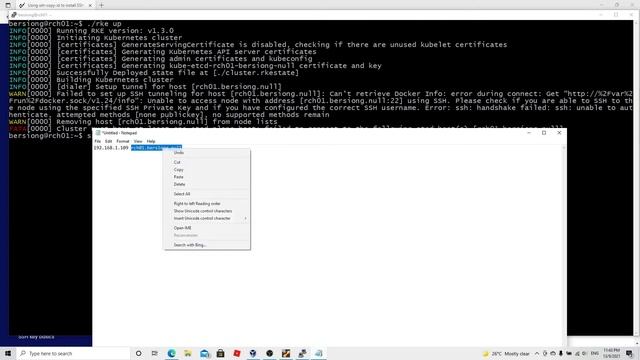Choose Copy in the context menu
This screenshot has width=640, height=360.
[207, 169]
